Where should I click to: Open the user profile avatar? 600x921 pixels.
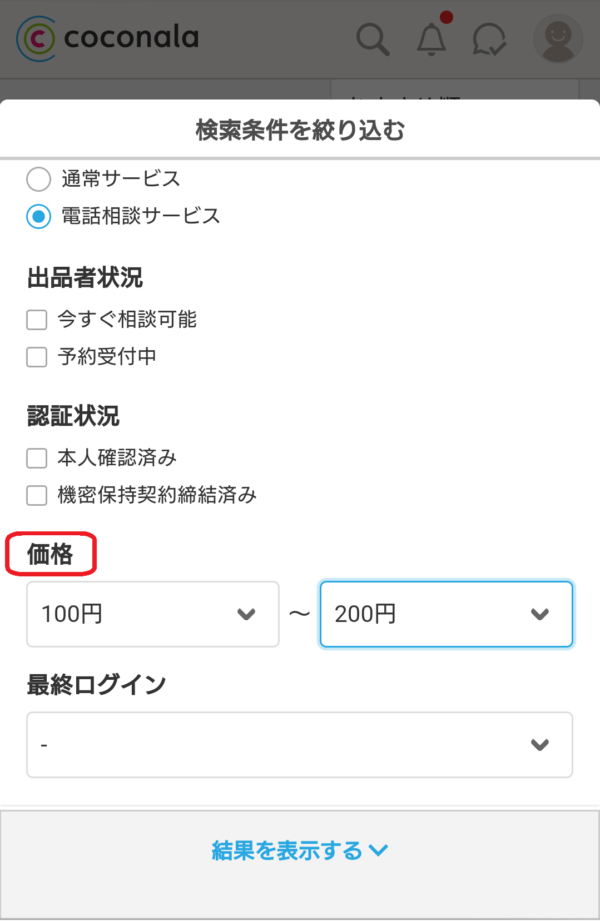(x=558, y=39)
